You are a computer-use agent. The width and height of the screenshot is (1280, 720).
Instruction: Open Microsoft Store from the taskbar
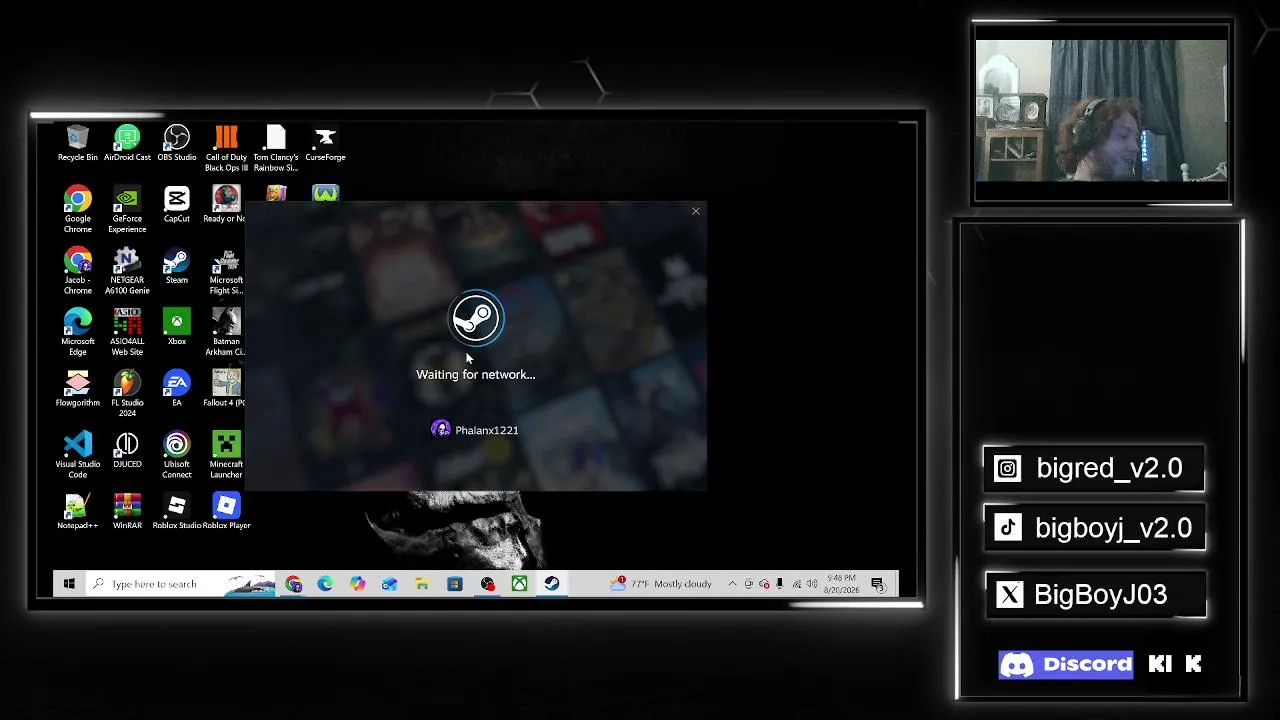(454, 584)
